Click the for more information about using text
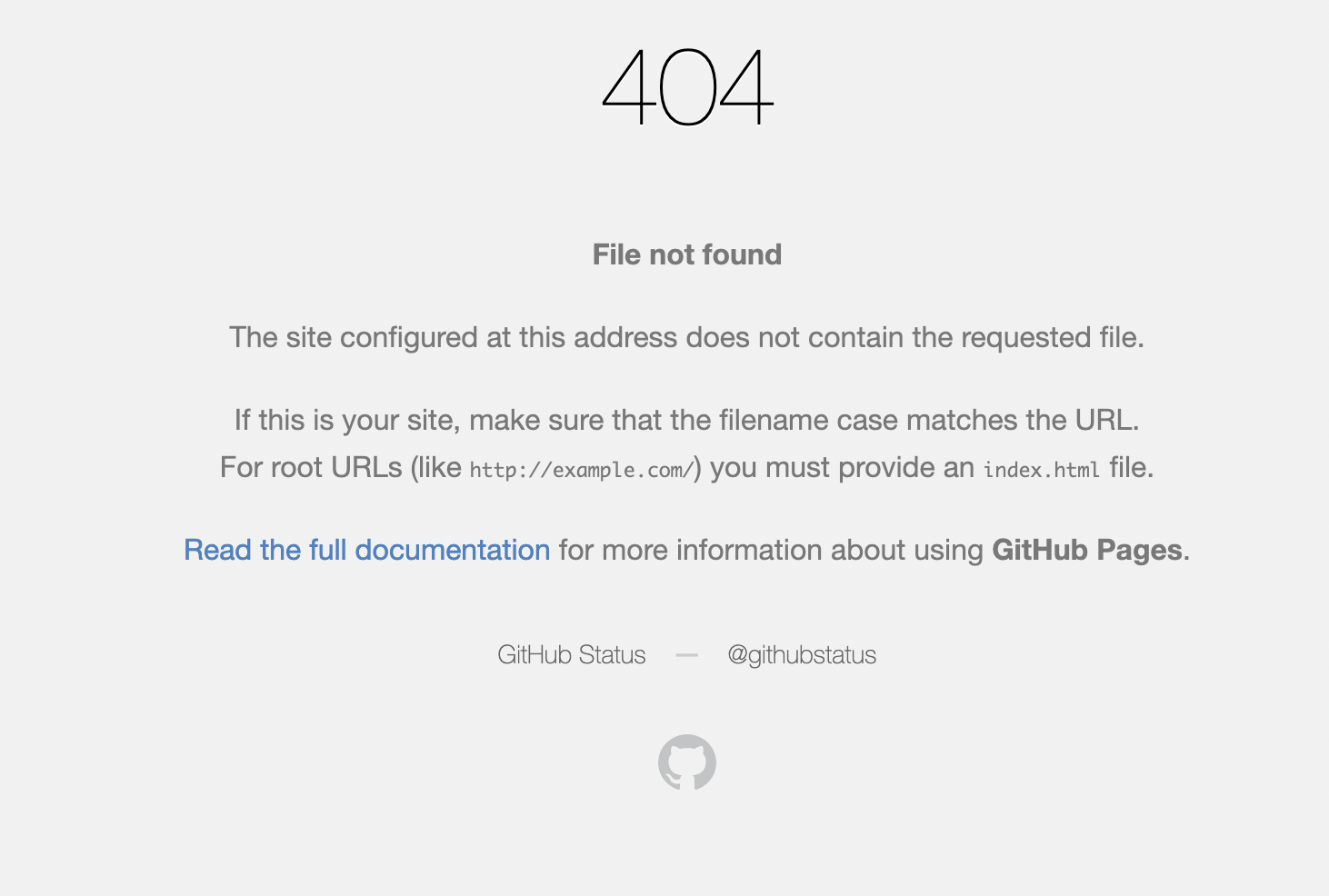The width and height of the screenshot is (1329, 896). tap(771, 550)
